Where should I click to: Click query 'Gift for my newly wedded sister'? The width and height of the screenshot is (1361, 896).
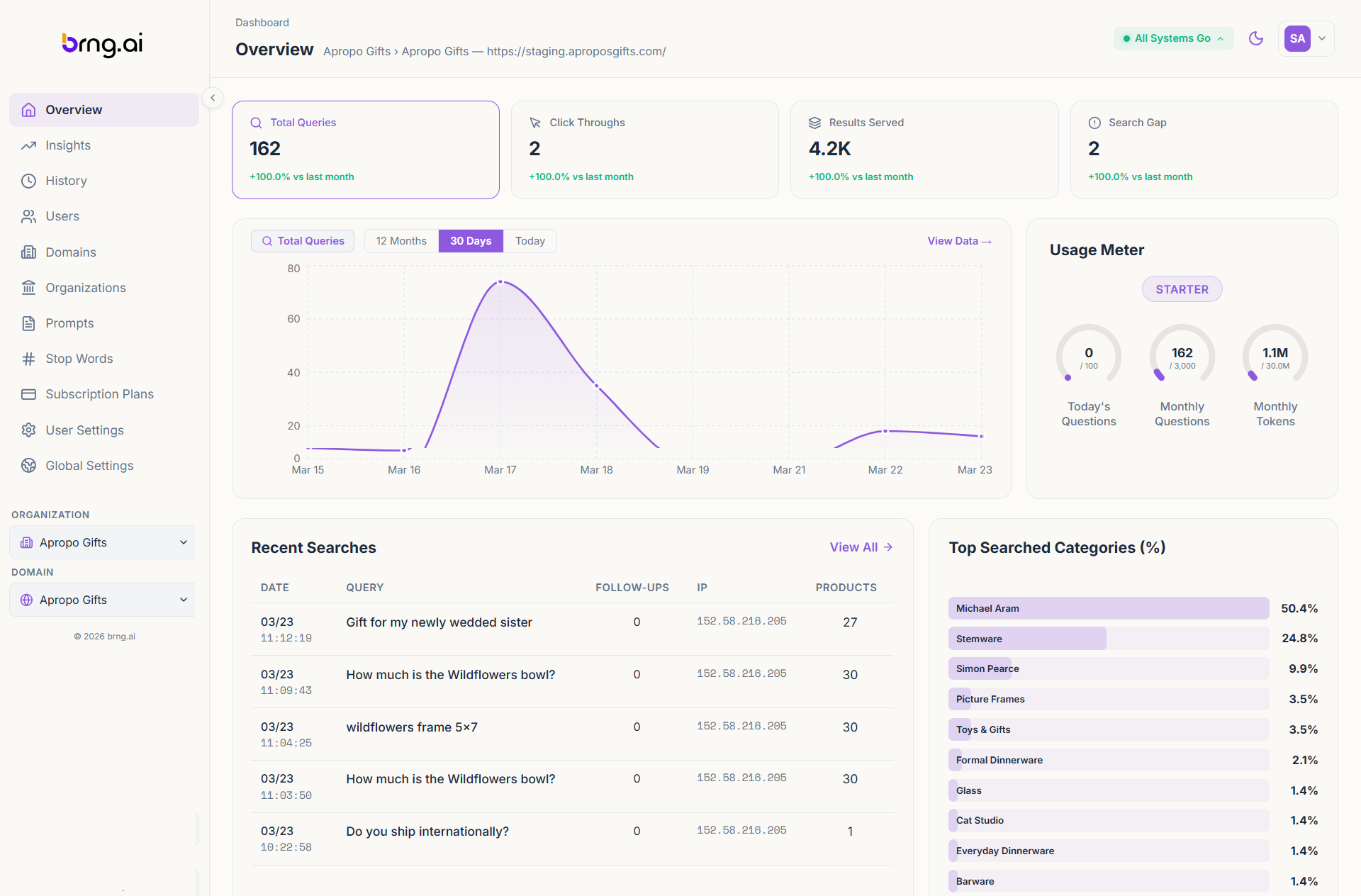point(439,622)
